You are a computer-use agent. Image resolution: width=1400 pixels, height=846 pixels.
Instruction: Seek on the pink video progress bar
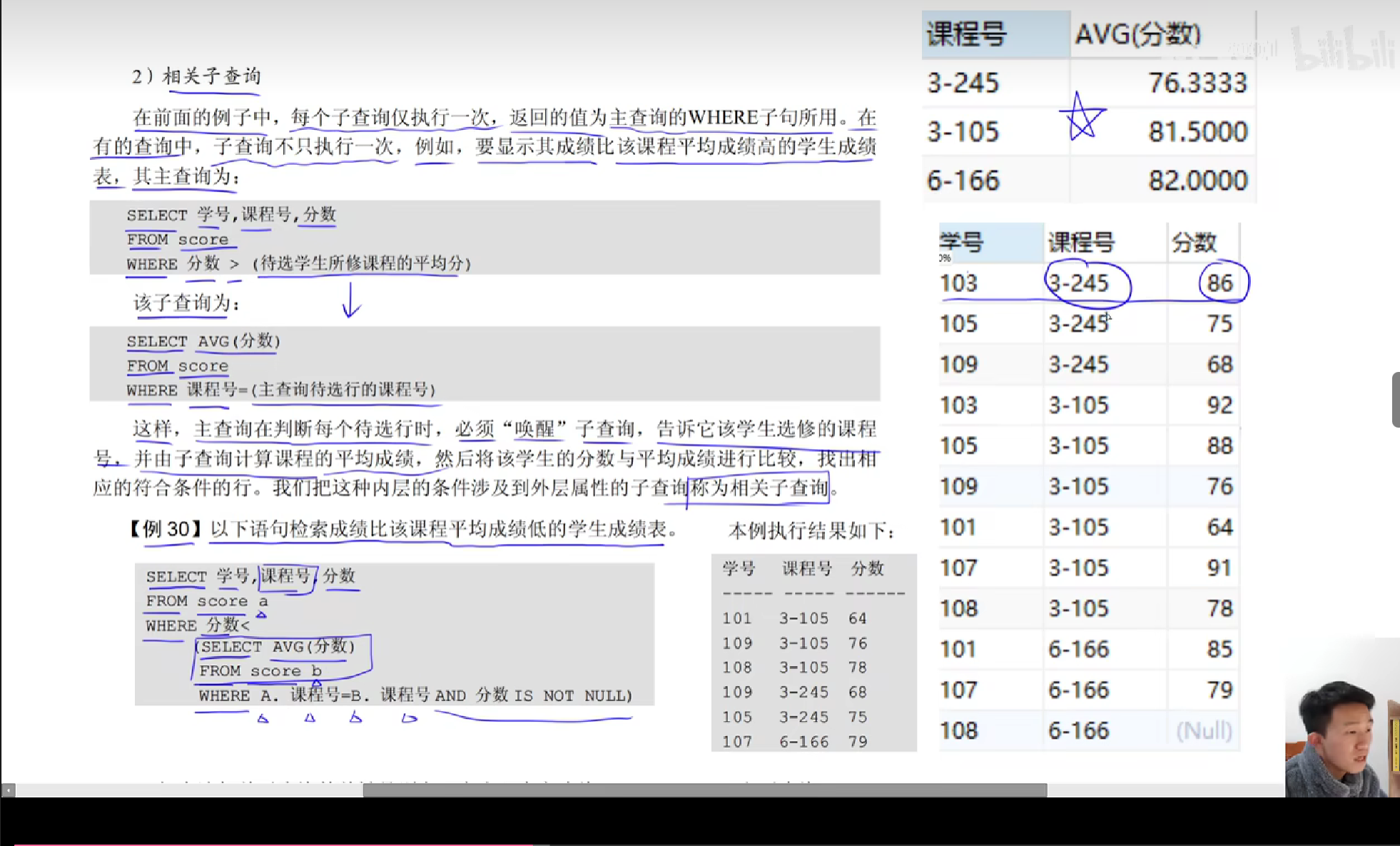click(271, 845)
